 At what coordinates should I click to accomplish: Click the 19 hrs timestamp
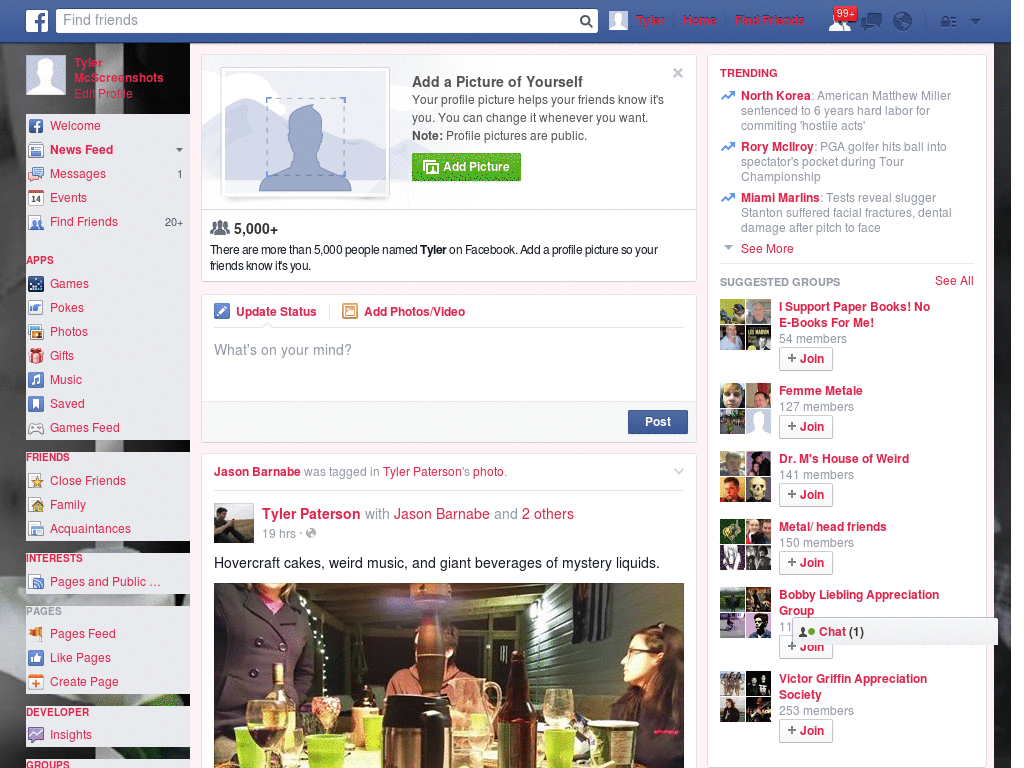279,534
